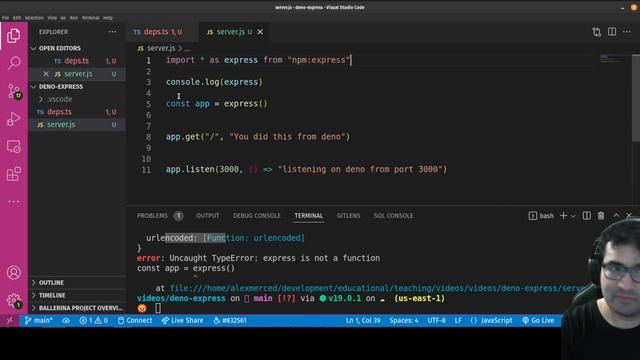The image size is (640, 360).
Task: Change indentation via Spaces: 4
Action: 404,320
